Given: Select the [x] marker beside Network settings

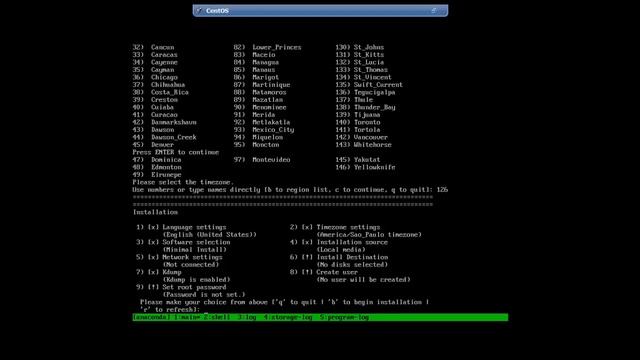Looking at the screenshot, I should tap(153, 258).
